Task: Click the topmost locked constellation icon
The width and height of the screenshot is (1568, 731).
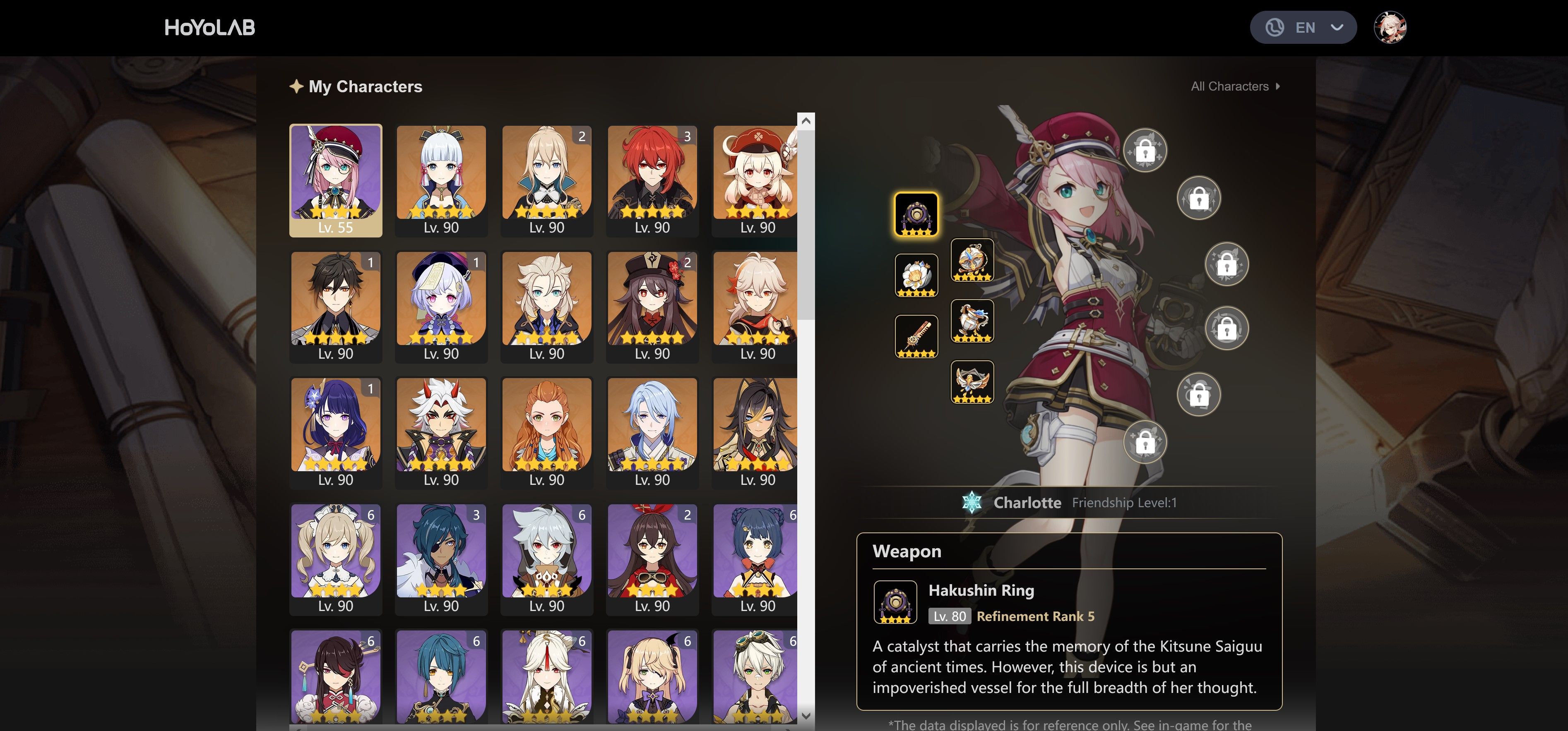Action: coord(1145,150)
